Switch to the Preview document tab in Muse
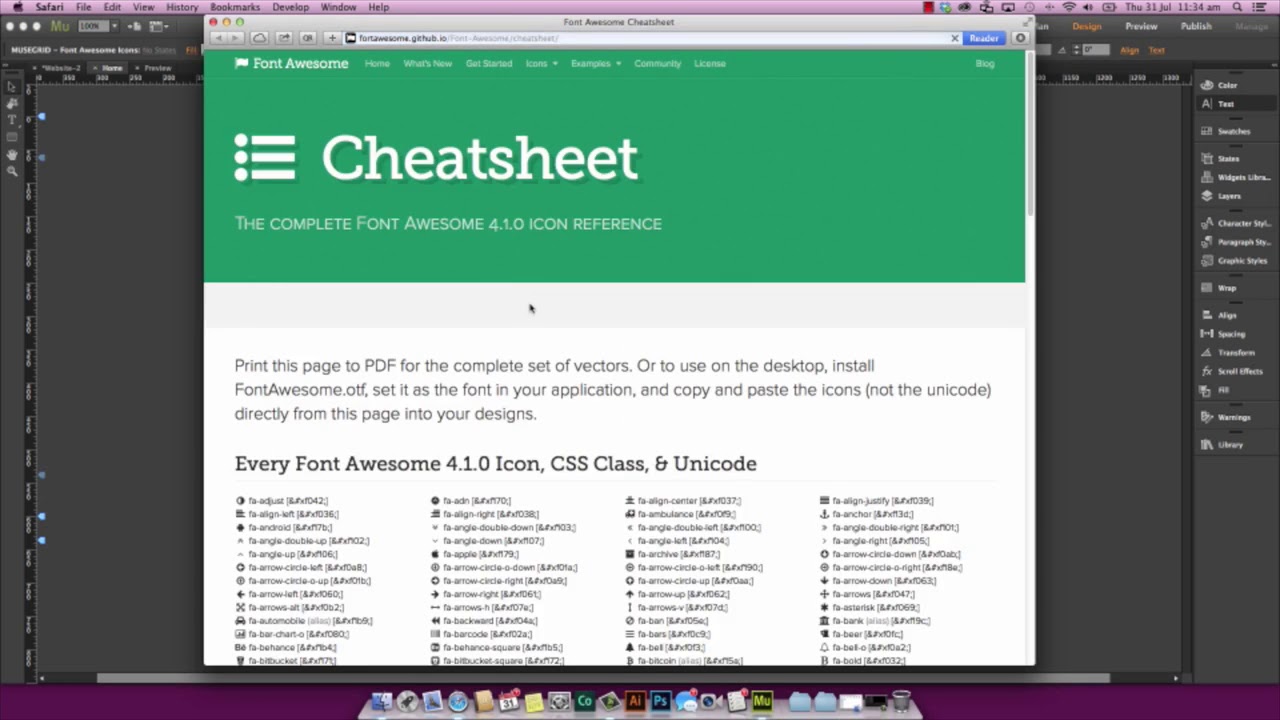The image size is (1280, 720). (158, 68)
